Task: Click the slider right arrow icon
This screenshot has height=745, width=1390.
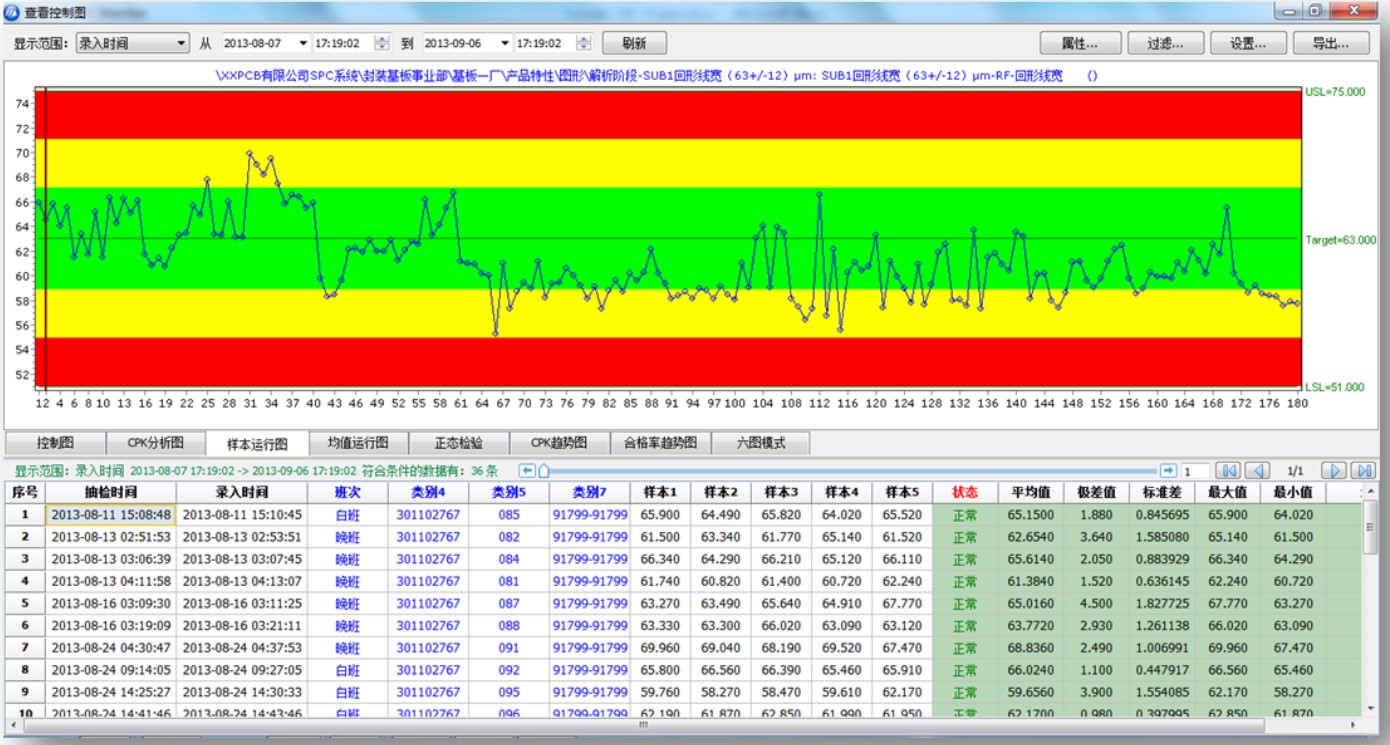Action: 1168,470
